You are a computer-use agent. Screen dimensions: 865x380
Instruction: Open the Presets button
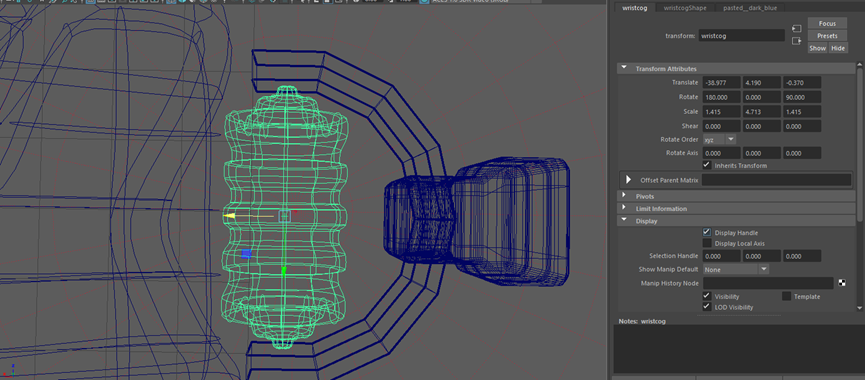click(827, 36)
